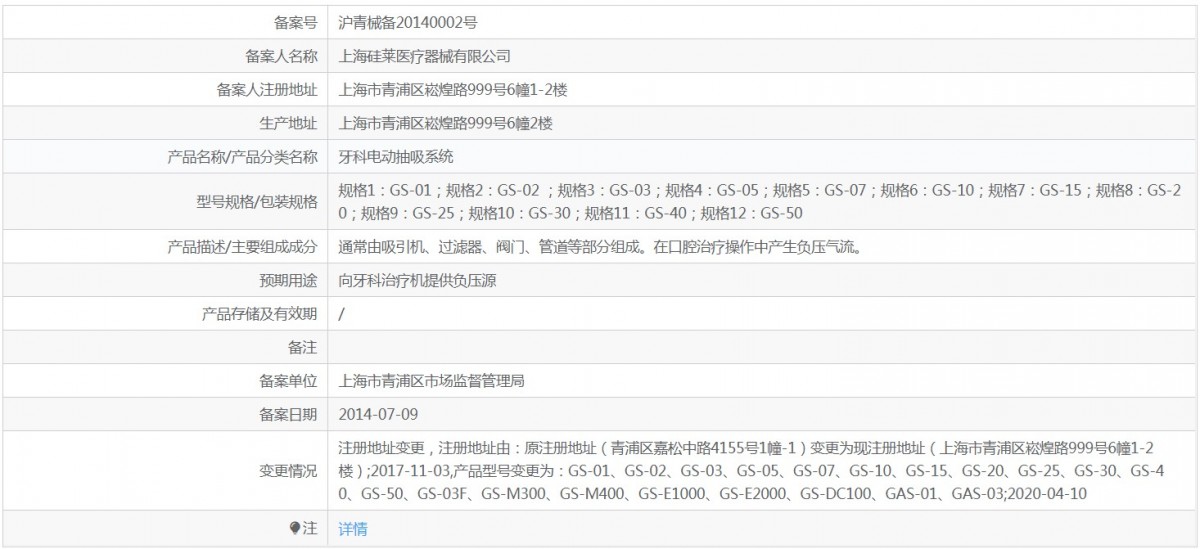Click the 产品存储及有效期 row label
This screenshot has width=1200, height=549.
point(260,314)
